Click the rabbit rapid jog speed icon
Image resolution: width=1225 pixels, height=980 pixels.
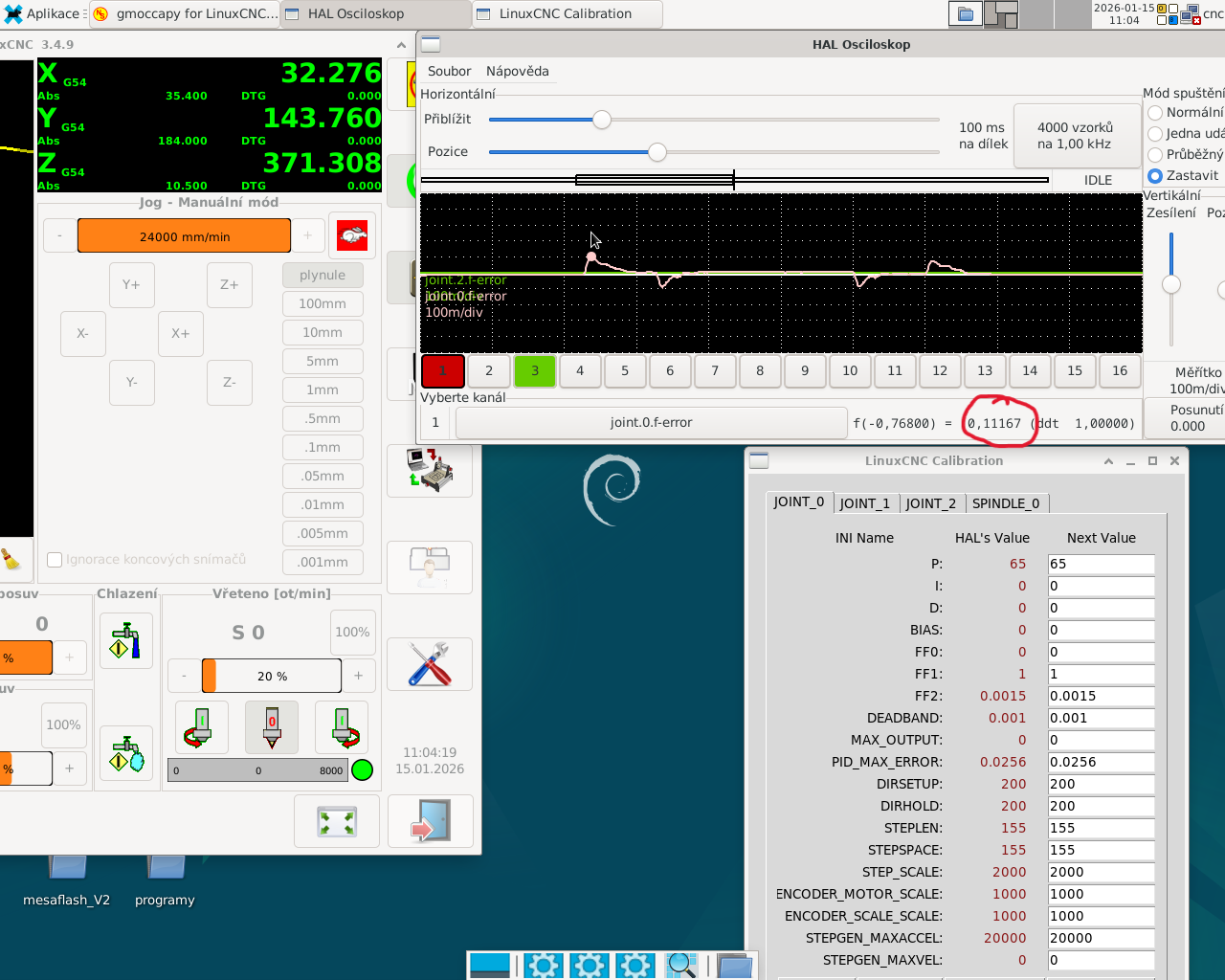(352, 235)
